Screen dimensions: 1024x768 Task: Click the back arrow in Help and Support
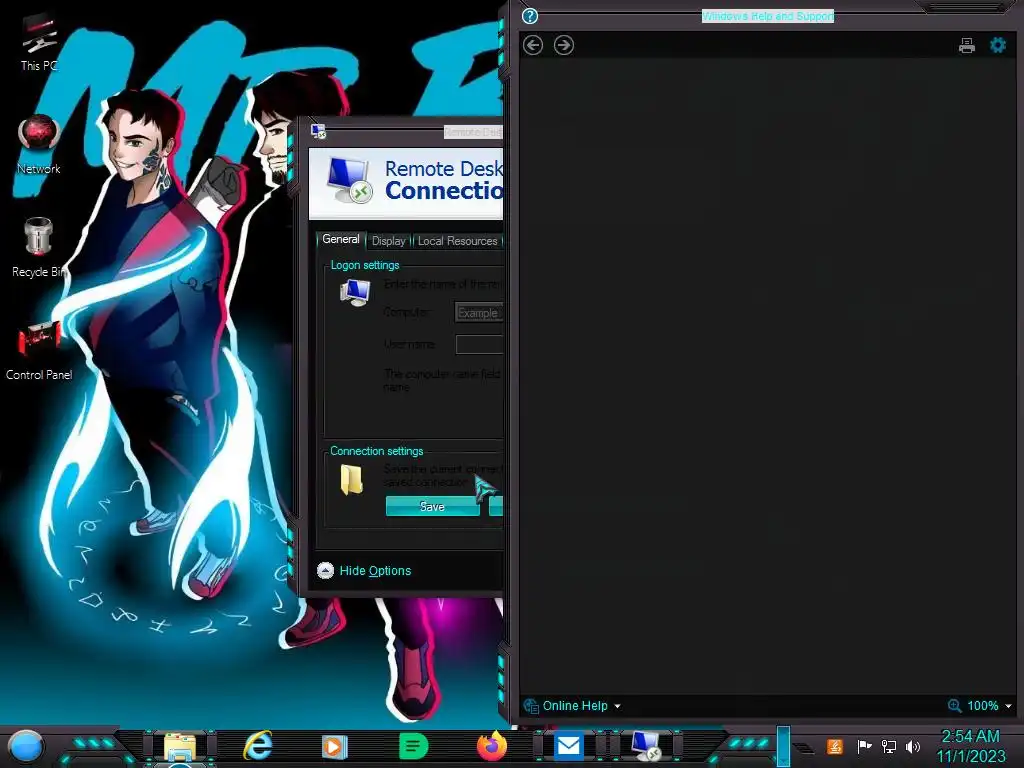pos(533,45)
